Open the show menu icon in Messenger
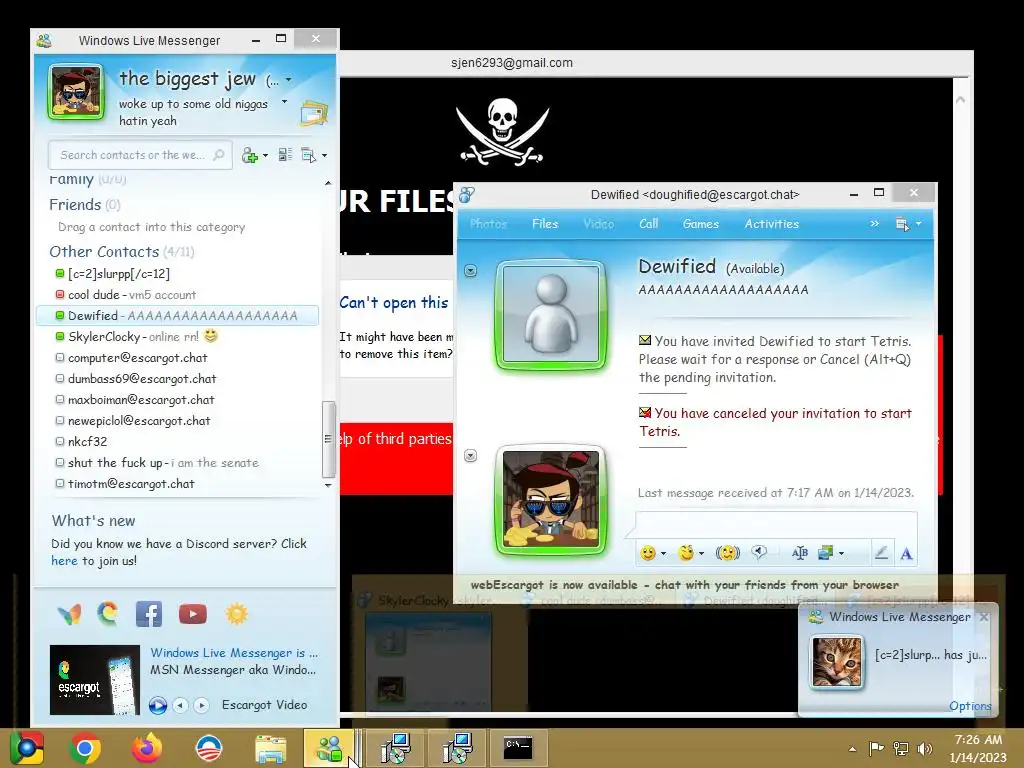The image size is (1024, 768). point(308,155)
